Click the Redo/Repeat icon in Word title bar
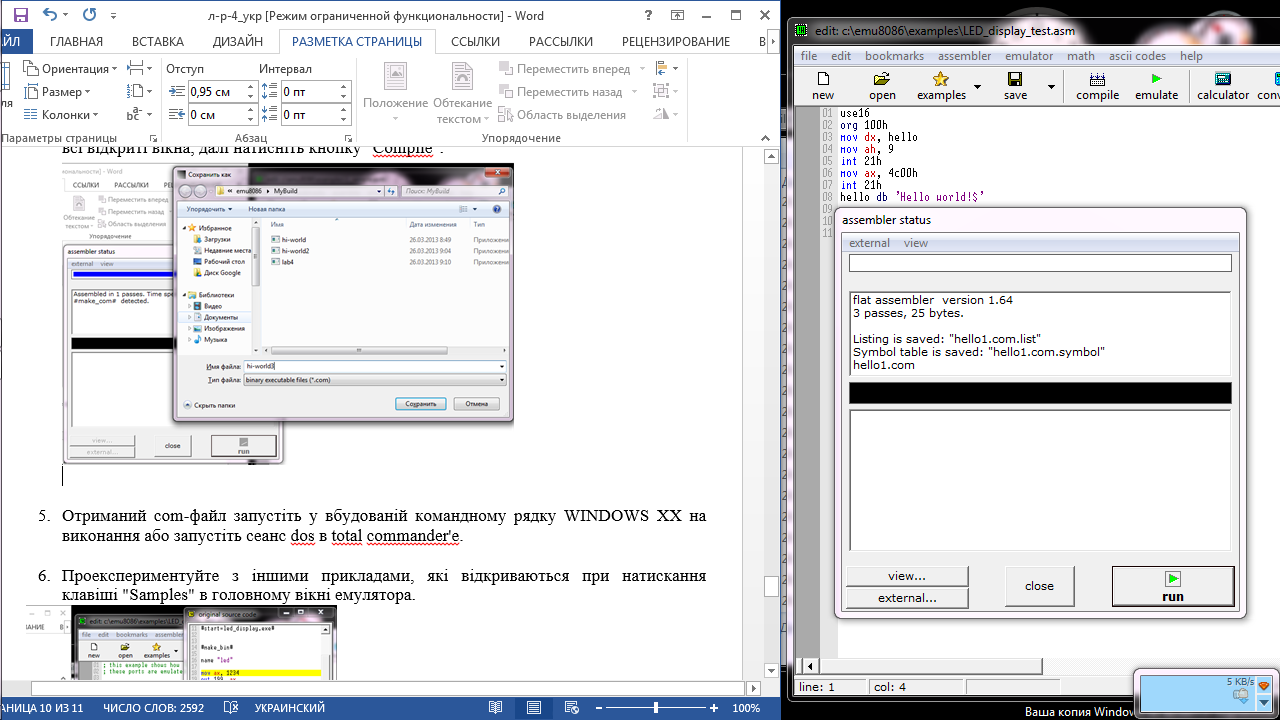Viewport: 1280px width, 720px height. click(x=89, y=16)
